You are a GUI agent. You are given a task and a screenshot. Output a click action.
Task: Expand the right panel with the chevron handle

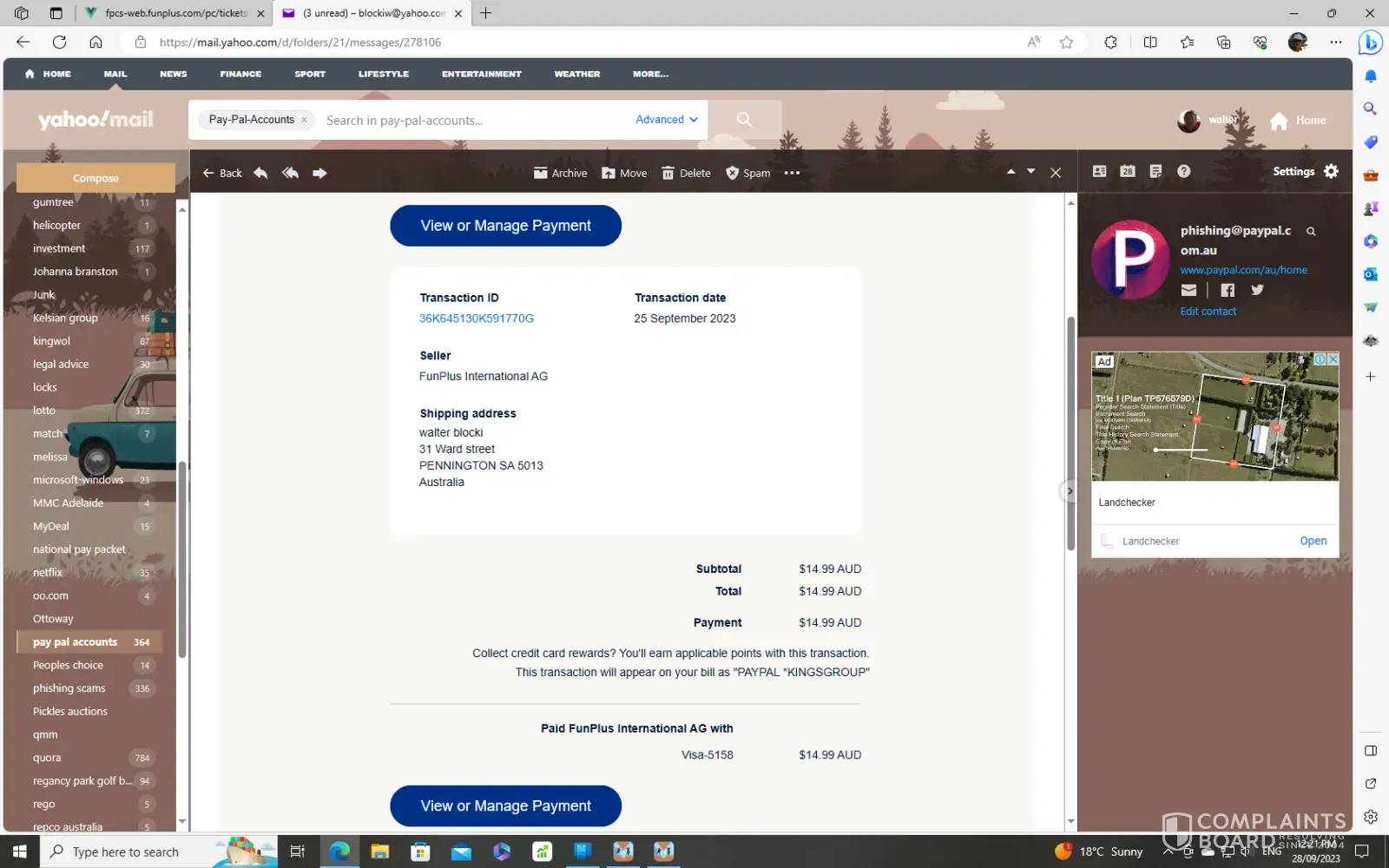coord(1070,491)
